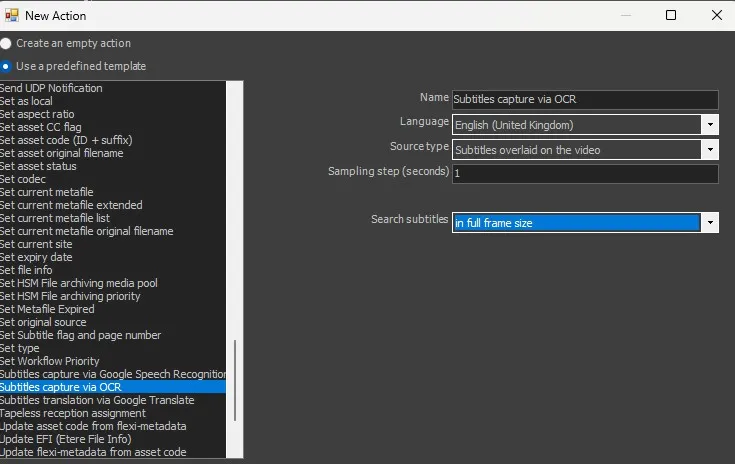Image resolution: width=735 pixels, height=464 pixels.
Task: Close the New Action dialog
Action: click(716, 15)
